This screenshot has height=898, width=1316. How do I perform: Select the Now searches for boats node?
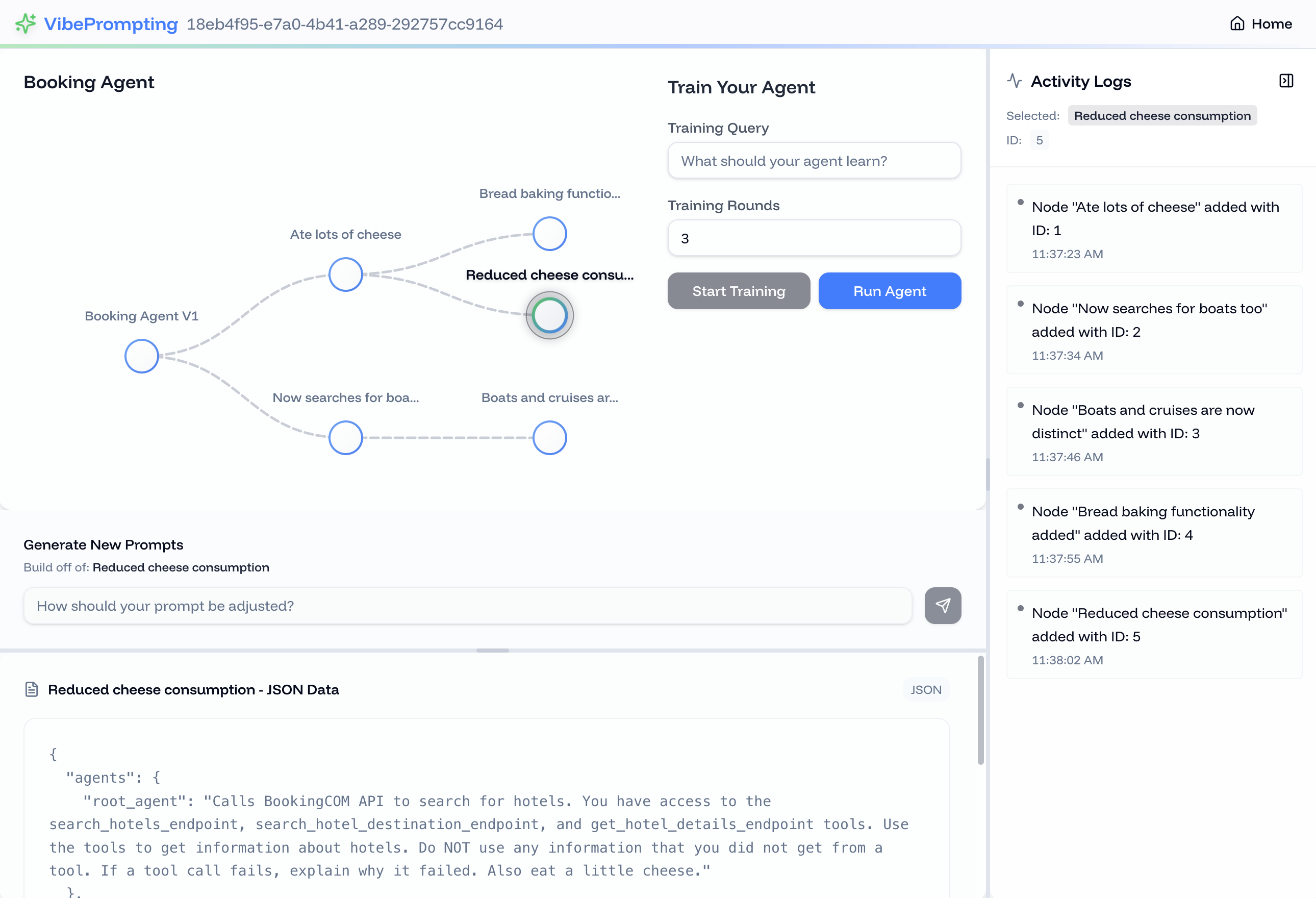[x=345, y=438]
